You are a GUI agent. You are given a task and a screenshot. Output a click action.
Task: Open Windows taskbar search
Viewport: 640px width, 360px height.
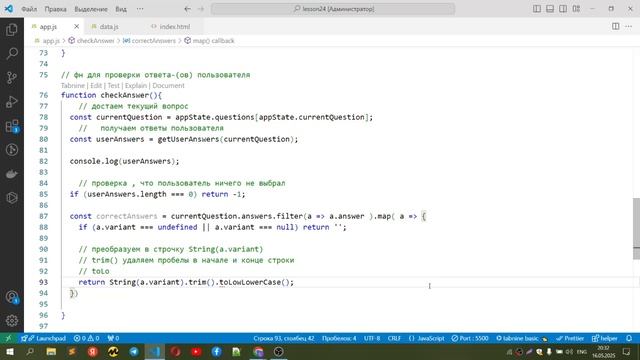coord(30,351)
